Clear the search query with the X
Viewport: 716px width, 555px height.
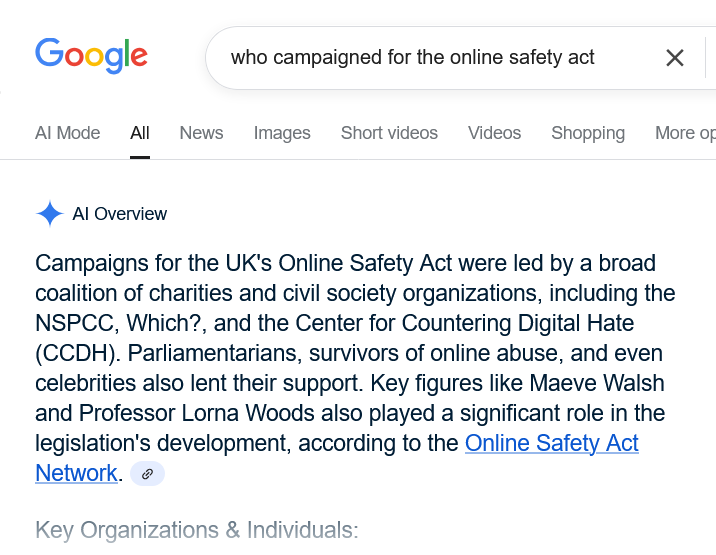[675, 58]
